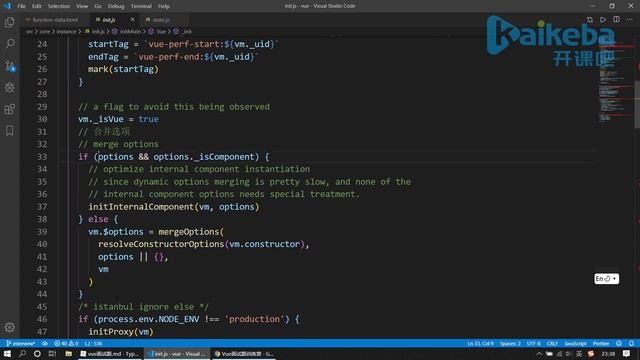
Task: Show hidden system tray icons
Action: point(539,354)
